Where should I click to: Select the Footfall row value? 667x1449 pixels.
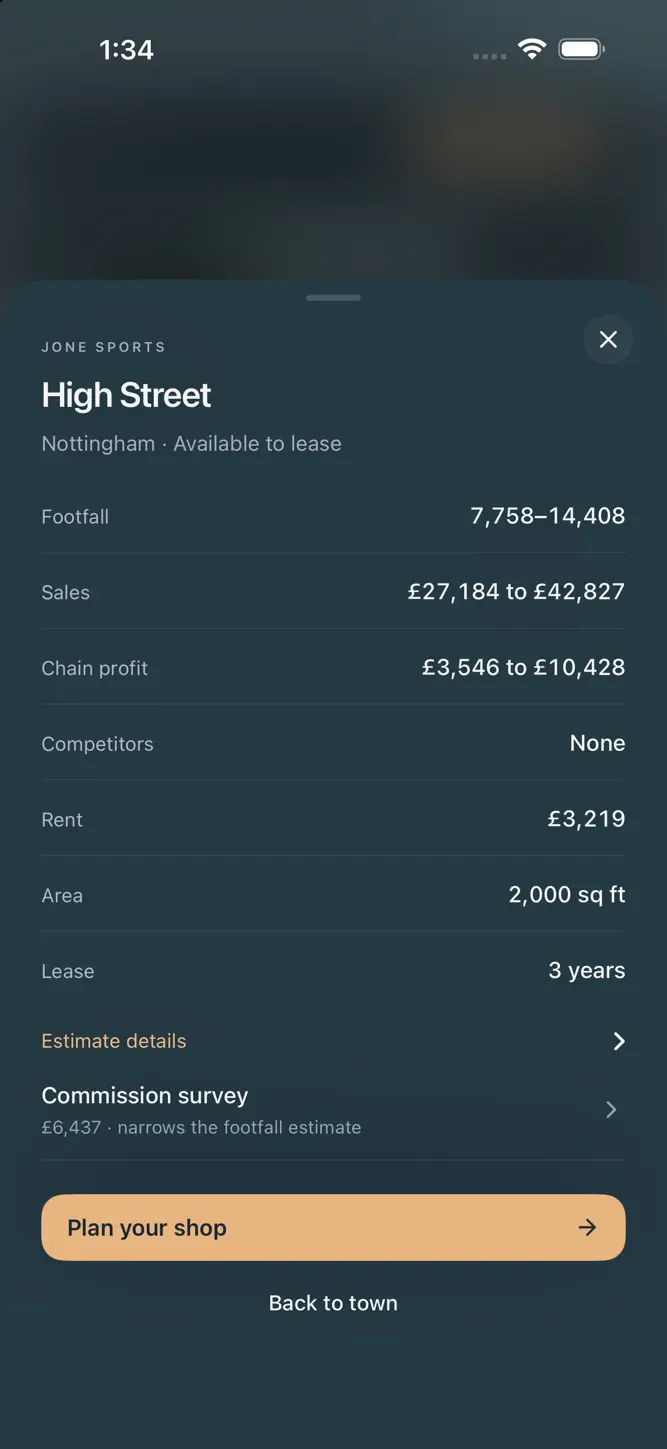point(548,516)
